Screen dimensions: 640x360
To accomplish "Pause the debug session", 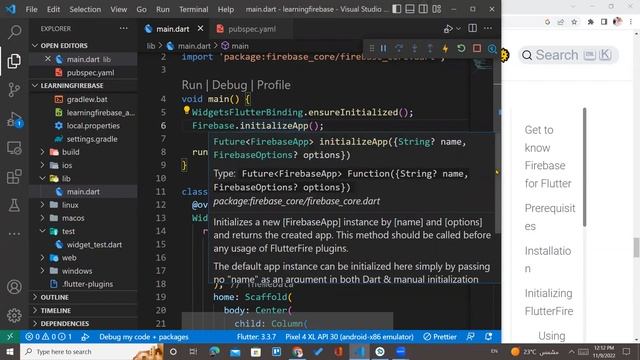I will tap(383, 49).
